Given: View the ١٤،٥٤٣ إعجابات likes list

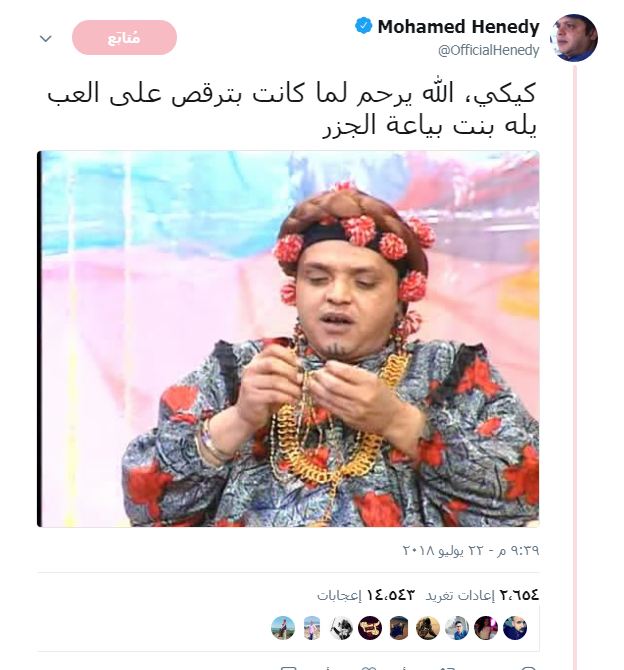Looking at the screenshot, I should point(366,595).
